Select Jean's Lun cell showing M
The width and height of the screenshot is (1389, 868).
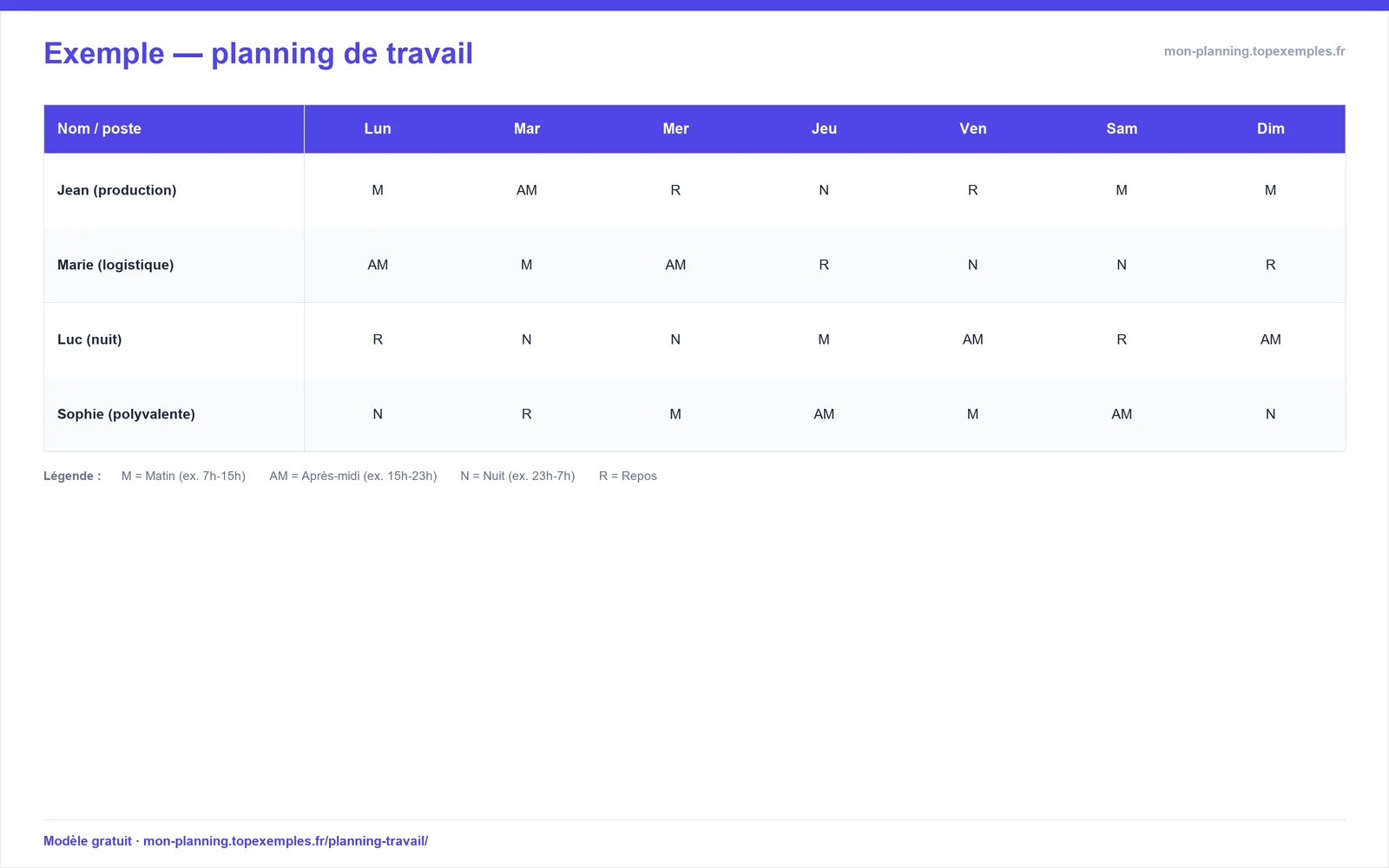[x=378, y=190]
